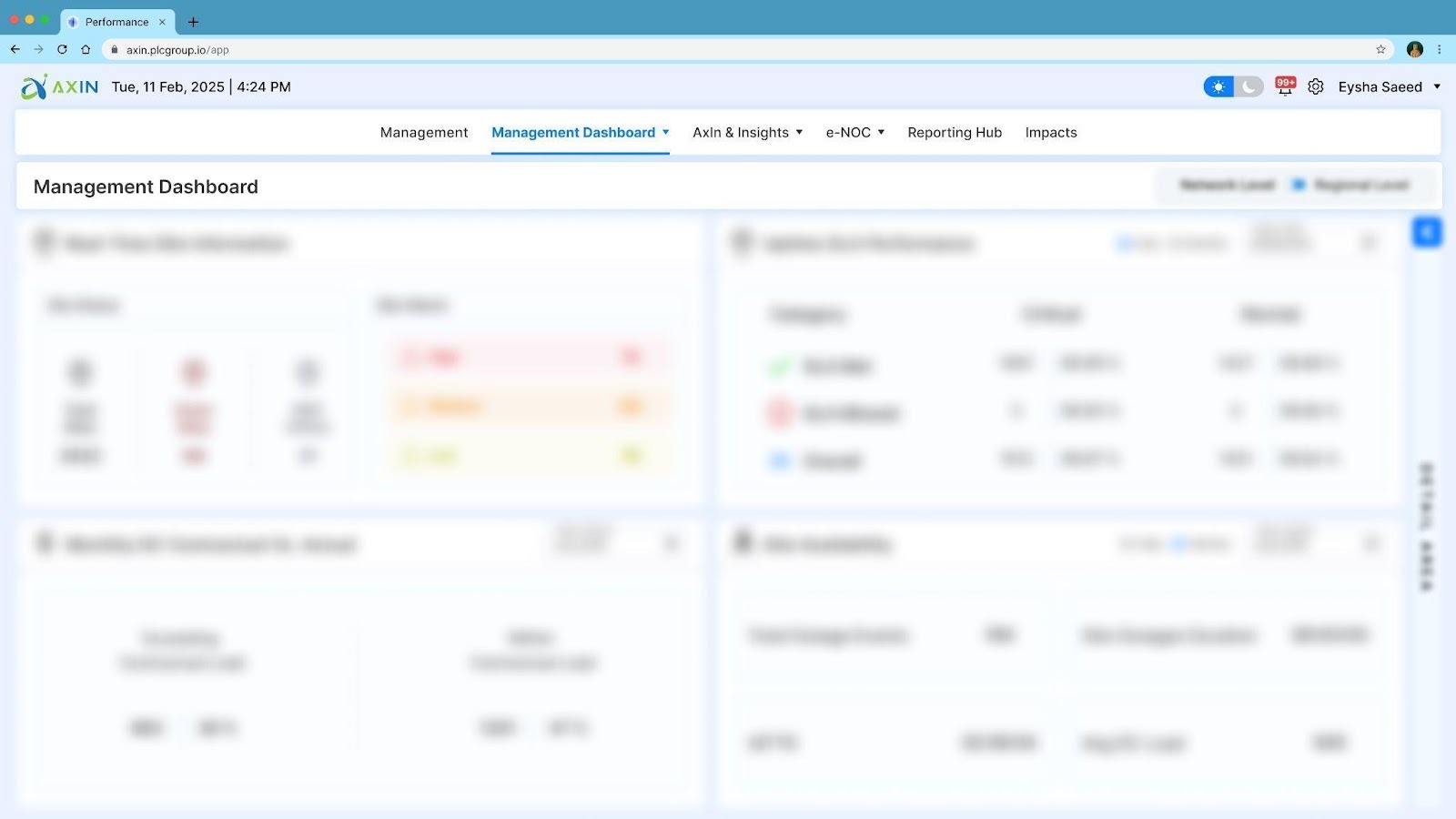This screenshot has height=819, width=1456.
Task: Switch the dashboard to Network Level
Action: 1228,185
